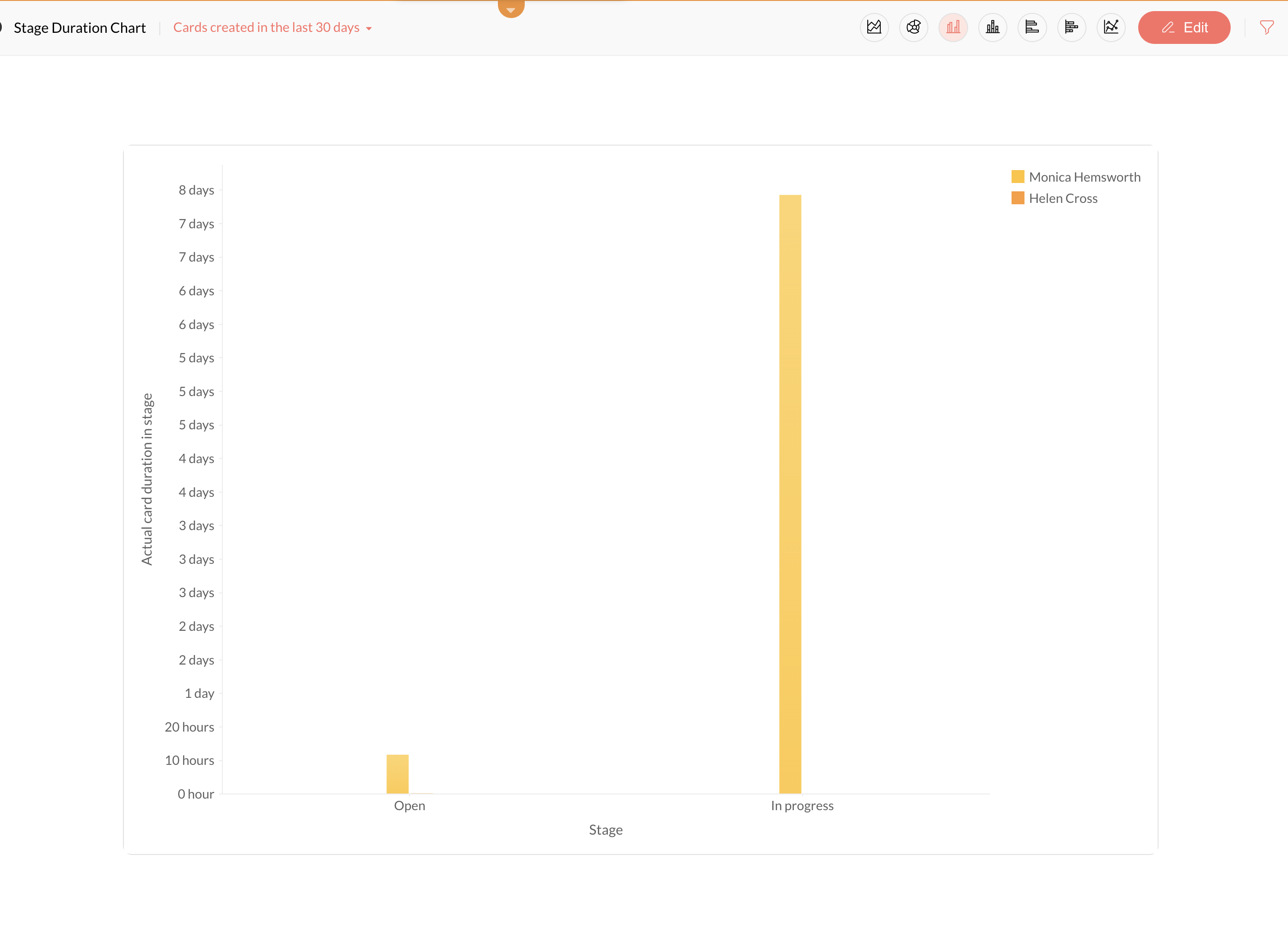Switch to the area chart view
1288x934 pixels.
click(x=874, y=27)
